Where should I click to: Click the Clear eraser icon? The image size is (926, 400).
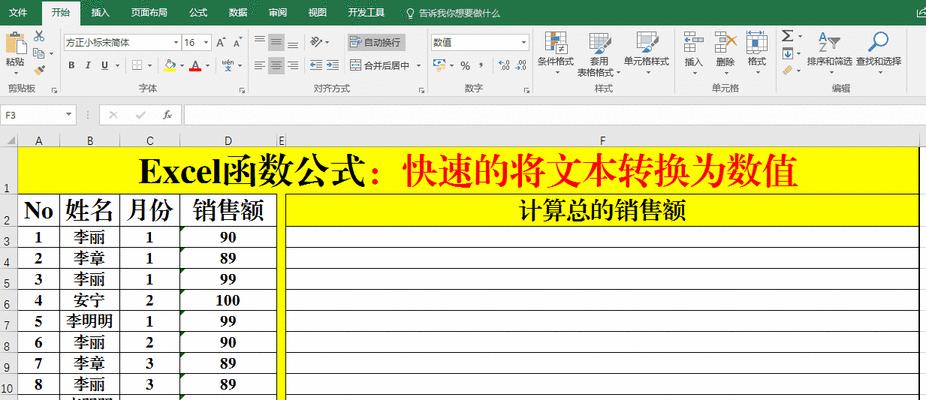point(787,70)
